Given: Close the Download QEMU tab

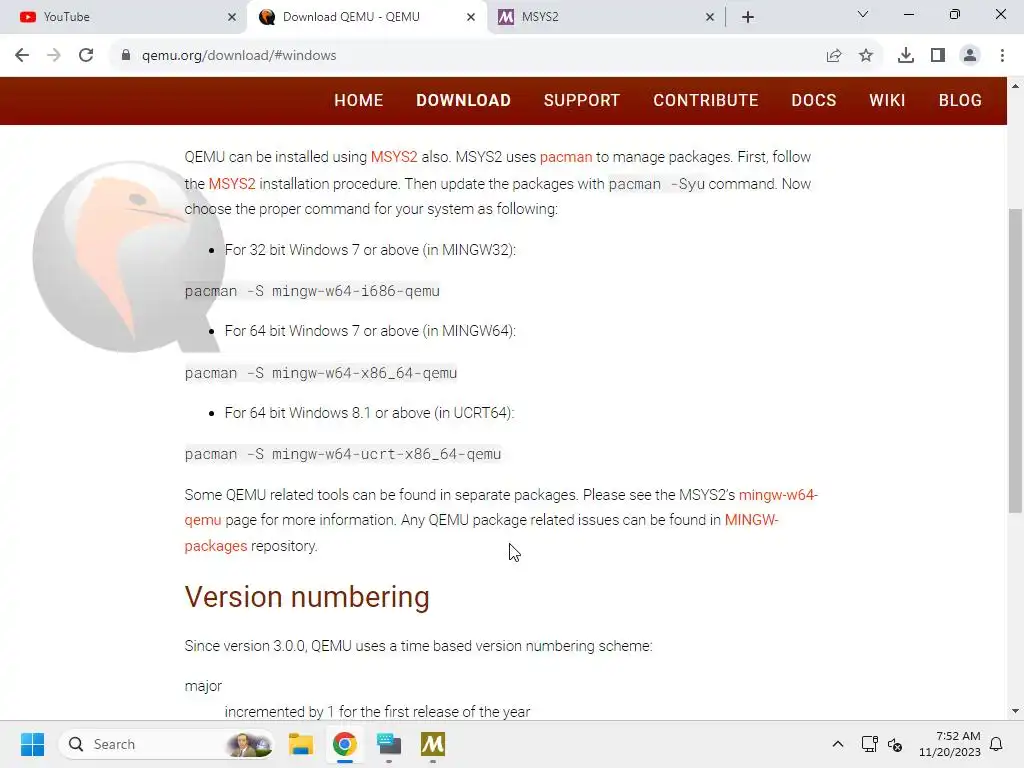Looking at the screenshot, I should pyautogui.click(x=471, y=17).
